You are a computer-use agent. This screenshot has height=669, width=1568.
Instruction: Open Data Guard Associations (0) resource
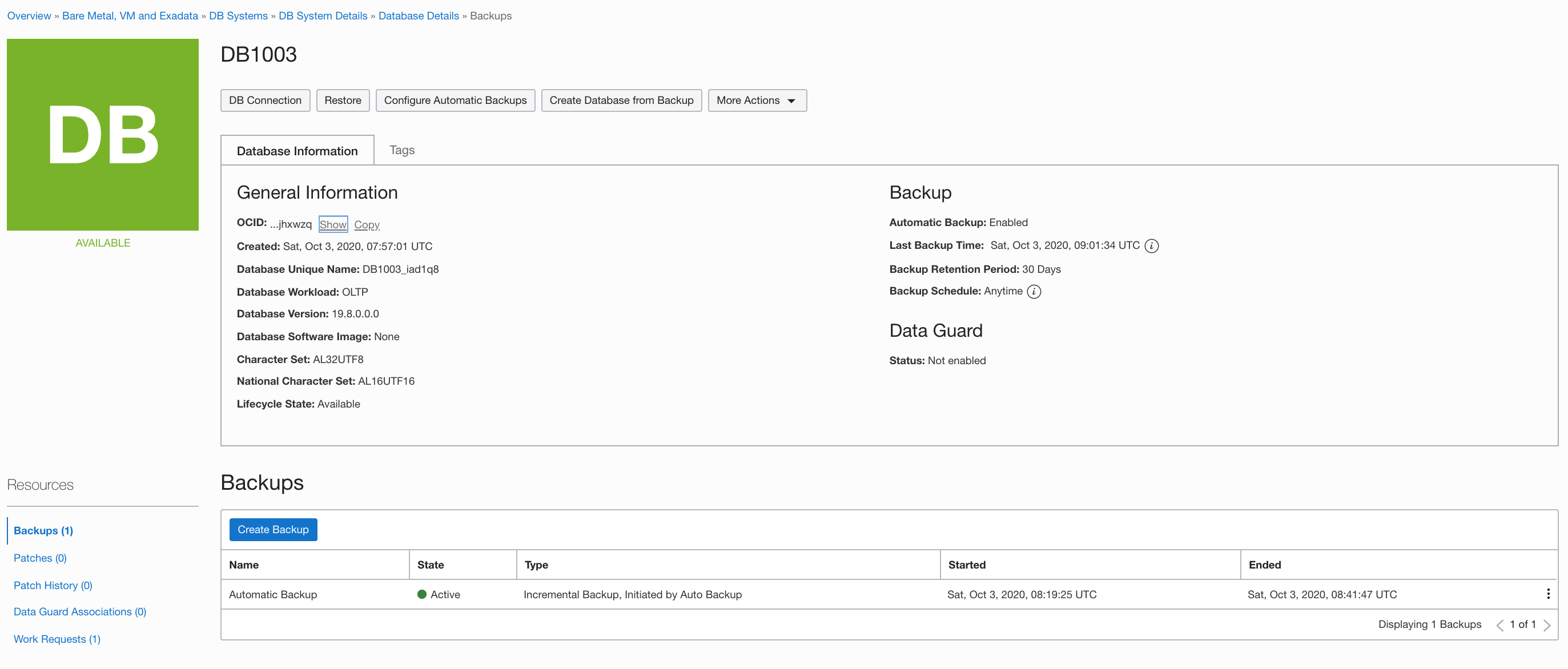point(80,612)
